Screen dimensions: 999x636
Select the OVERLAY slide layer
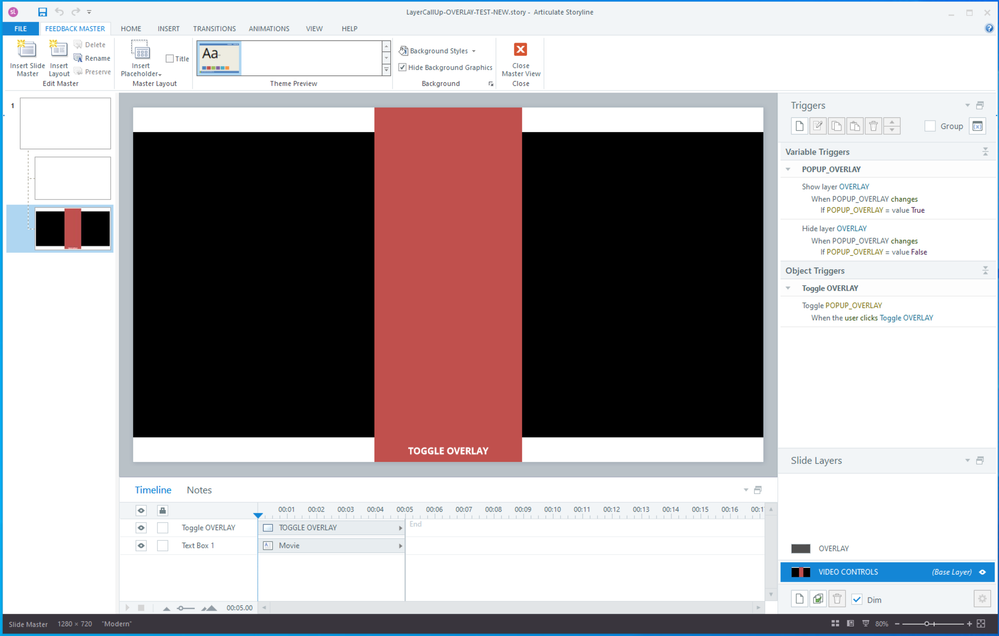click(x=834, y=548)
